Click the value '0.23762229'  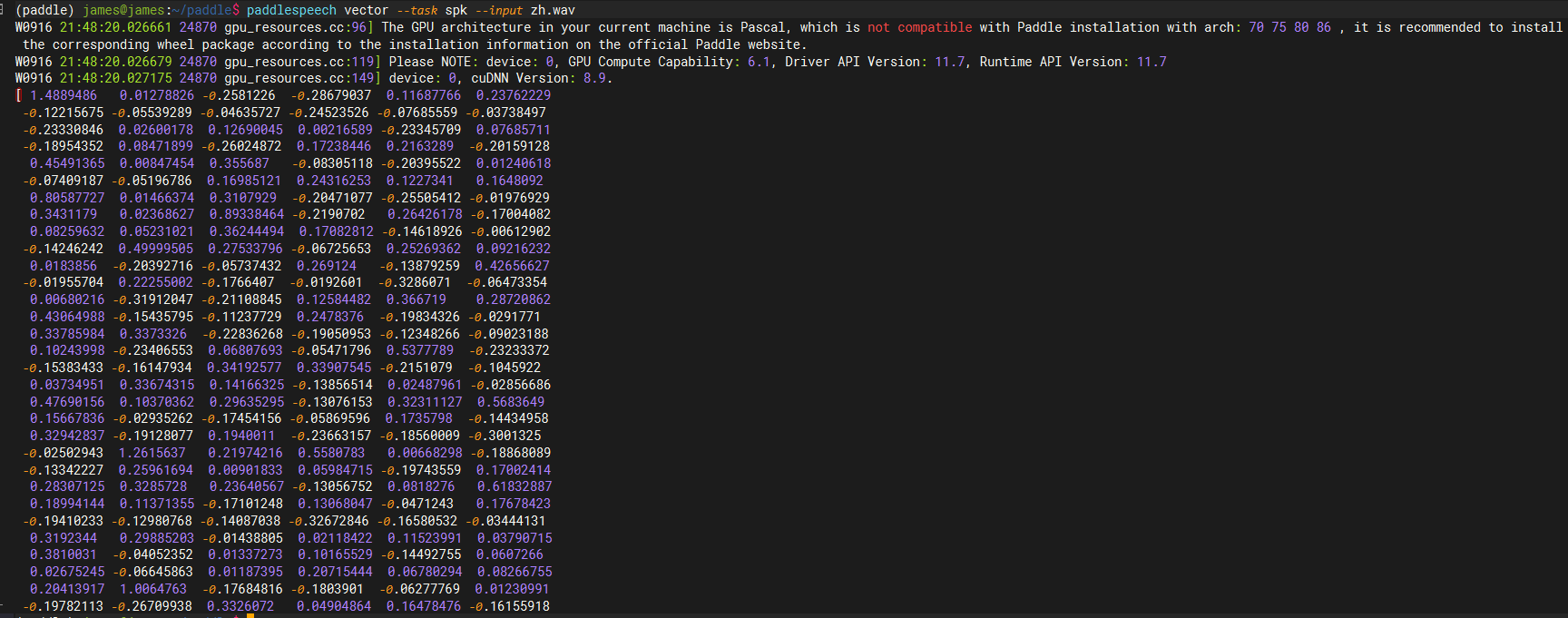(x=514, y=95)
